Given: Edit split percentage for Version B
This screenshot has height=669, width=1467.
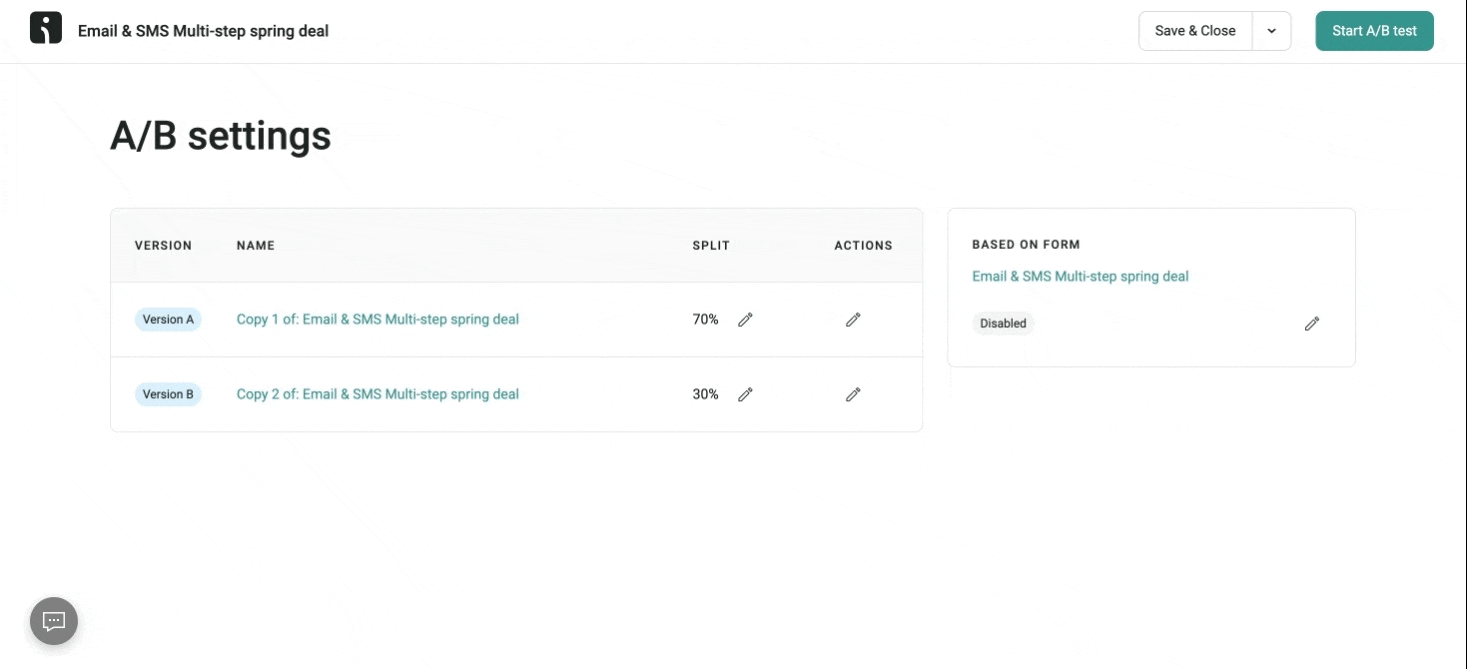Looking at the screenshot, I should (x=745, y=395).
